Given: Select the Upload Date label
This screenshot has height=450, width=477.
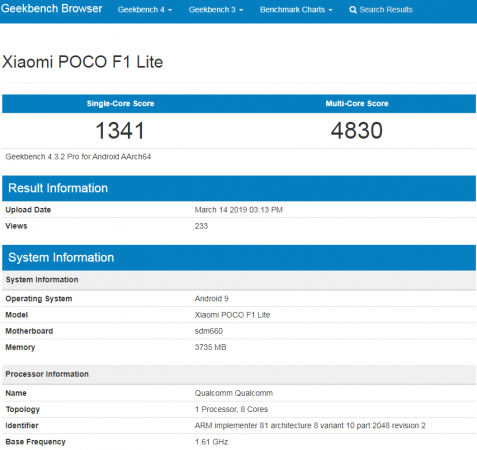Looking at the screenshot, I should click(x=28, y=210).
